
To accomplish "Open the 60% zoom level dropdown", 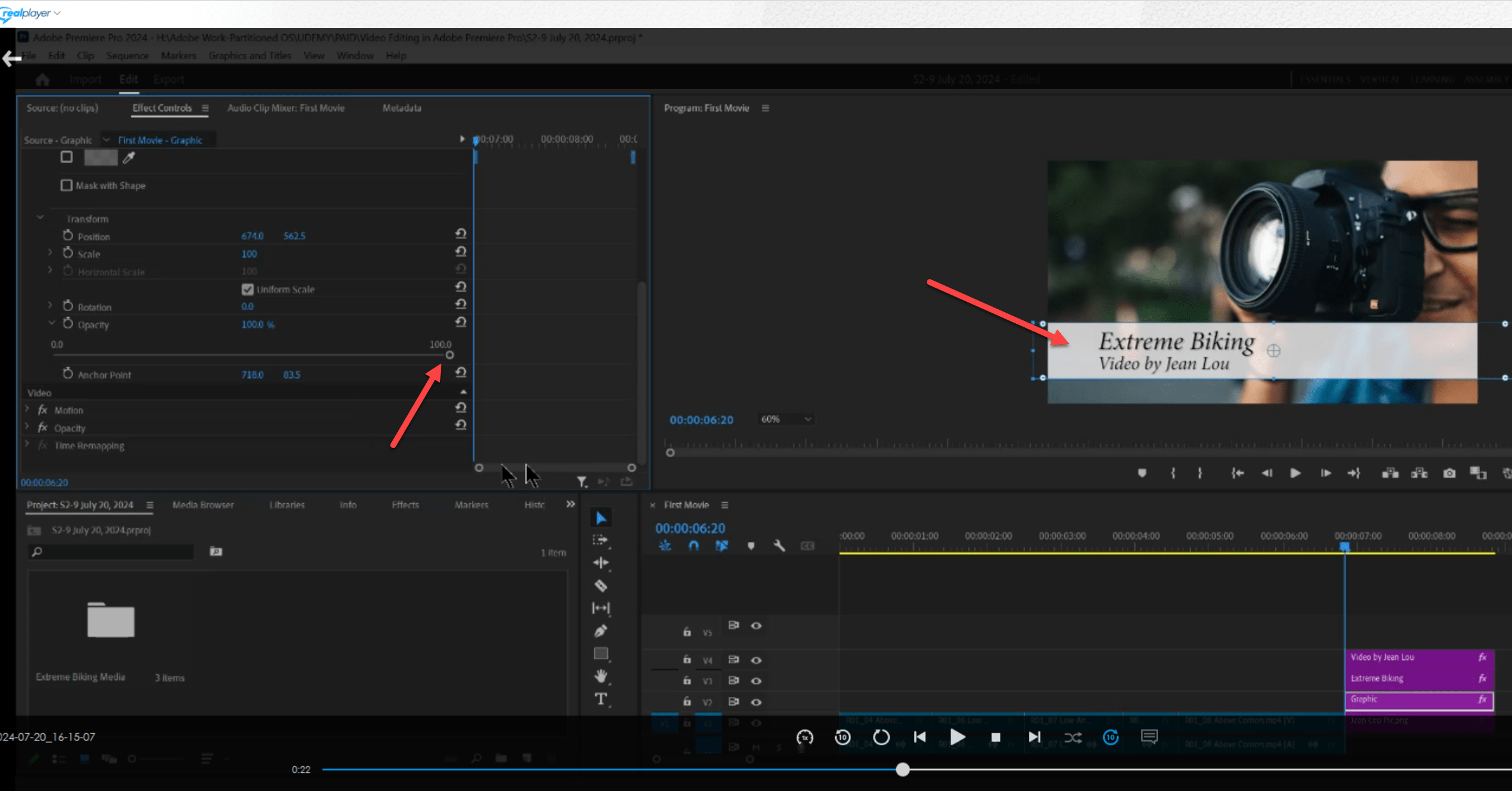I will pyautogui.click(x=785, y=419).
